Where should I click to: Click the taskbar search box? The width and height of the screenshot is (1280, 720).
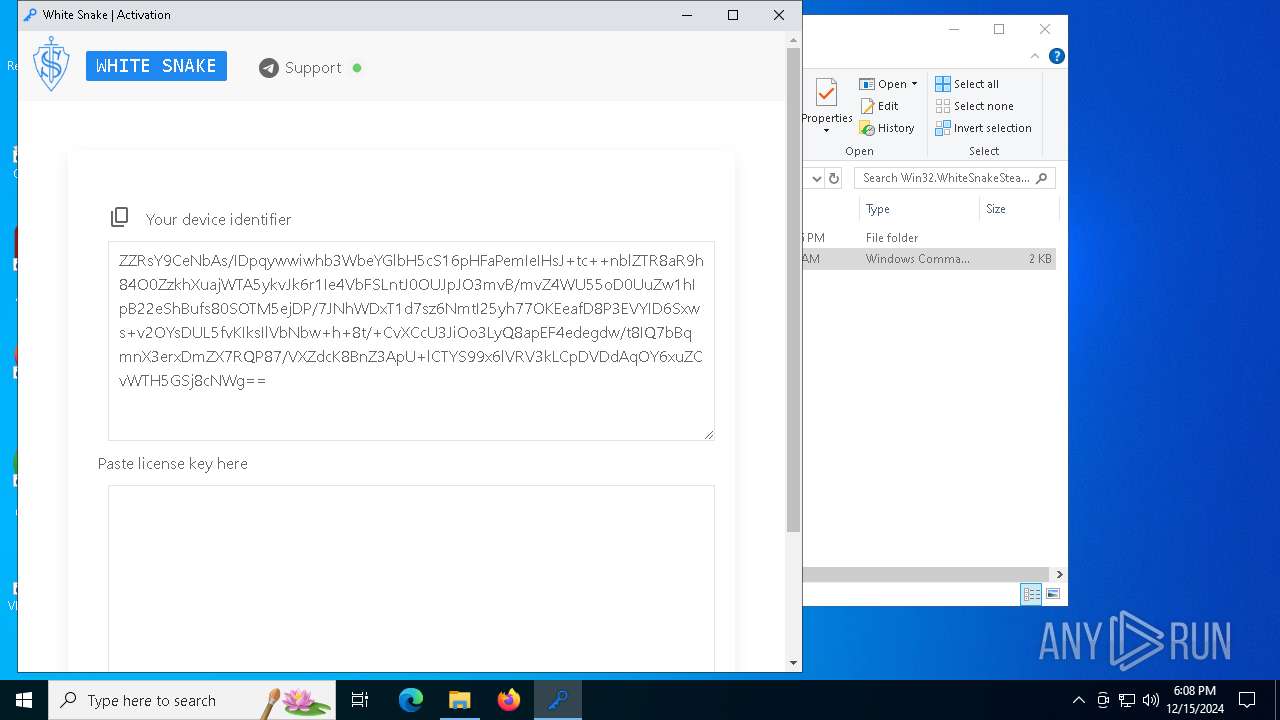point(192,700)
